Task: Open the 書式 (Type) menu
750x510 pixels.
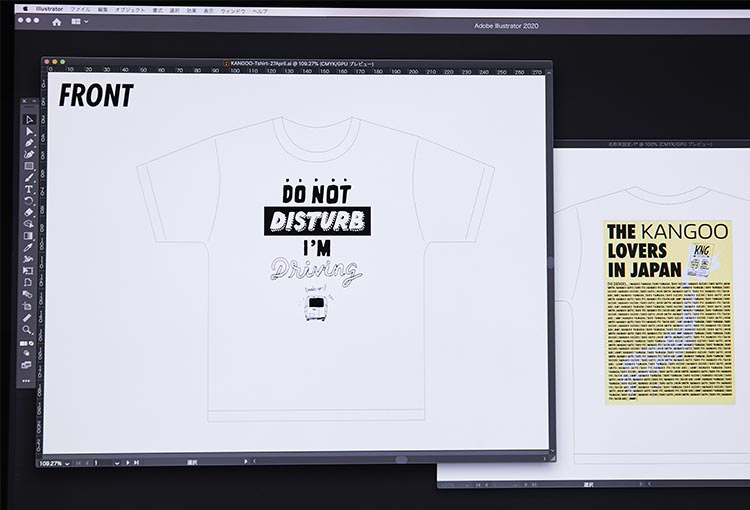Action: pos(157,10)
